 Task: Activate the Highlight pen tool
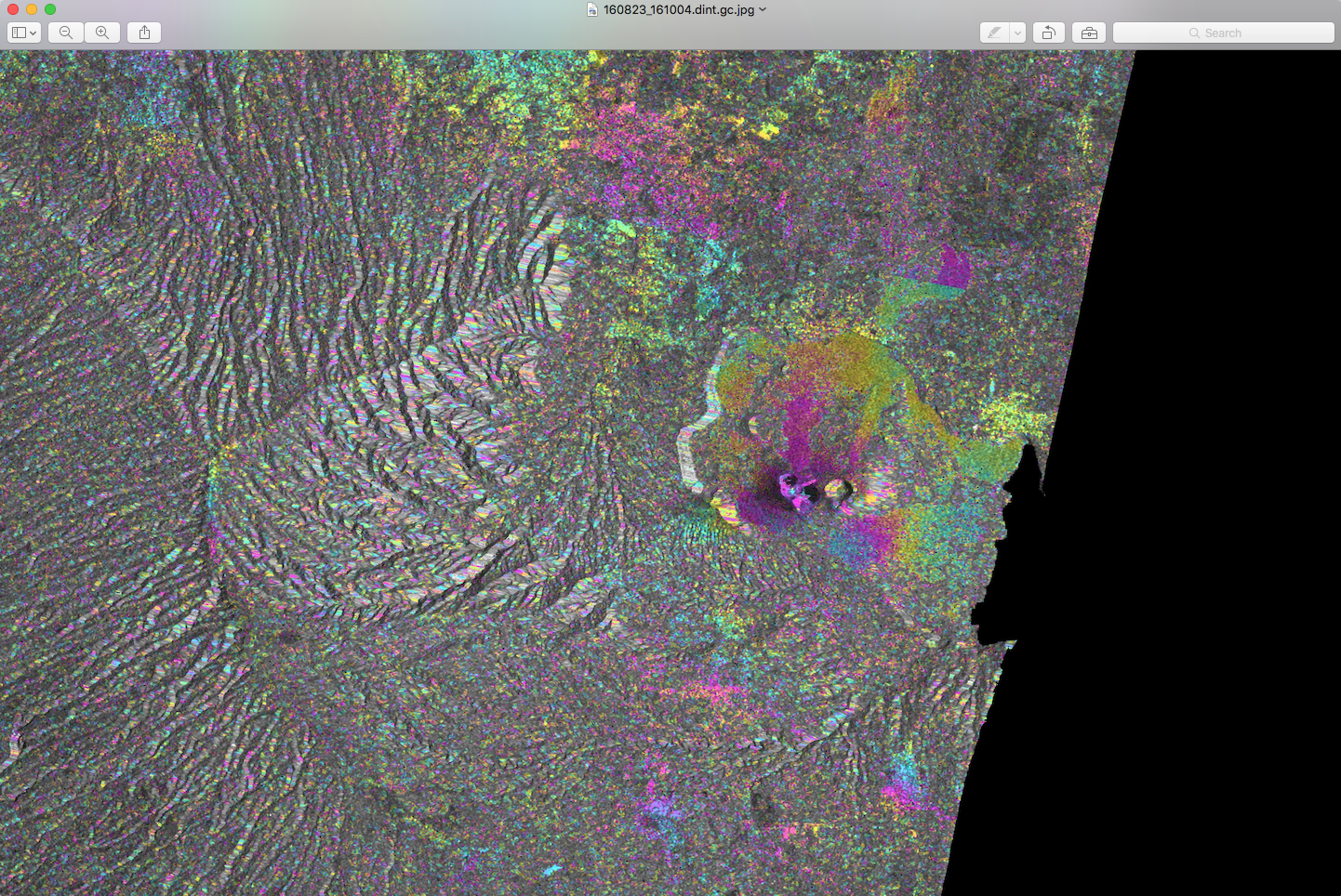994,33
